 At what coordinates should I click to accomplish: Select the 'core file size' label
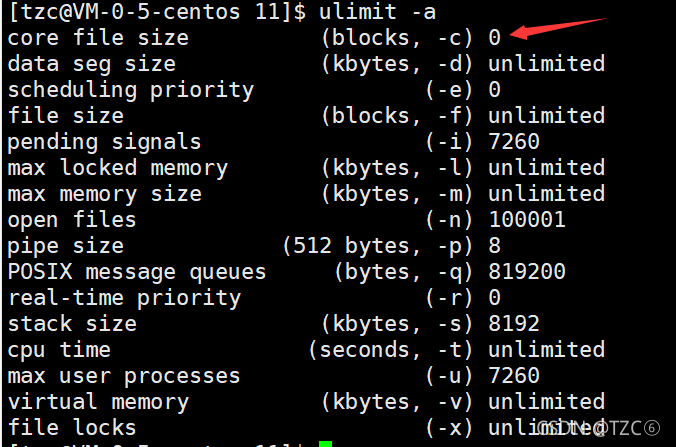[x=98, y=38]
